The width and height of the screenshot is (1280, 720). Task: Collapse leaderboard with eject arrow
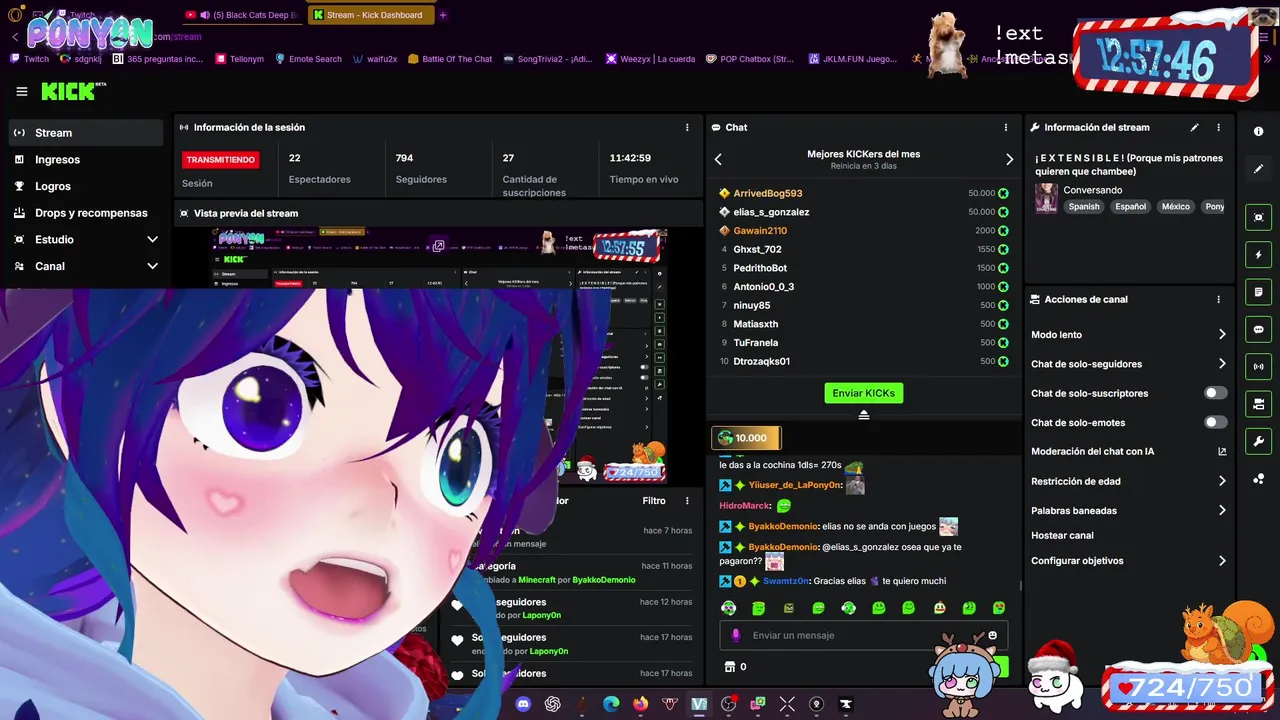coord(864,415)
